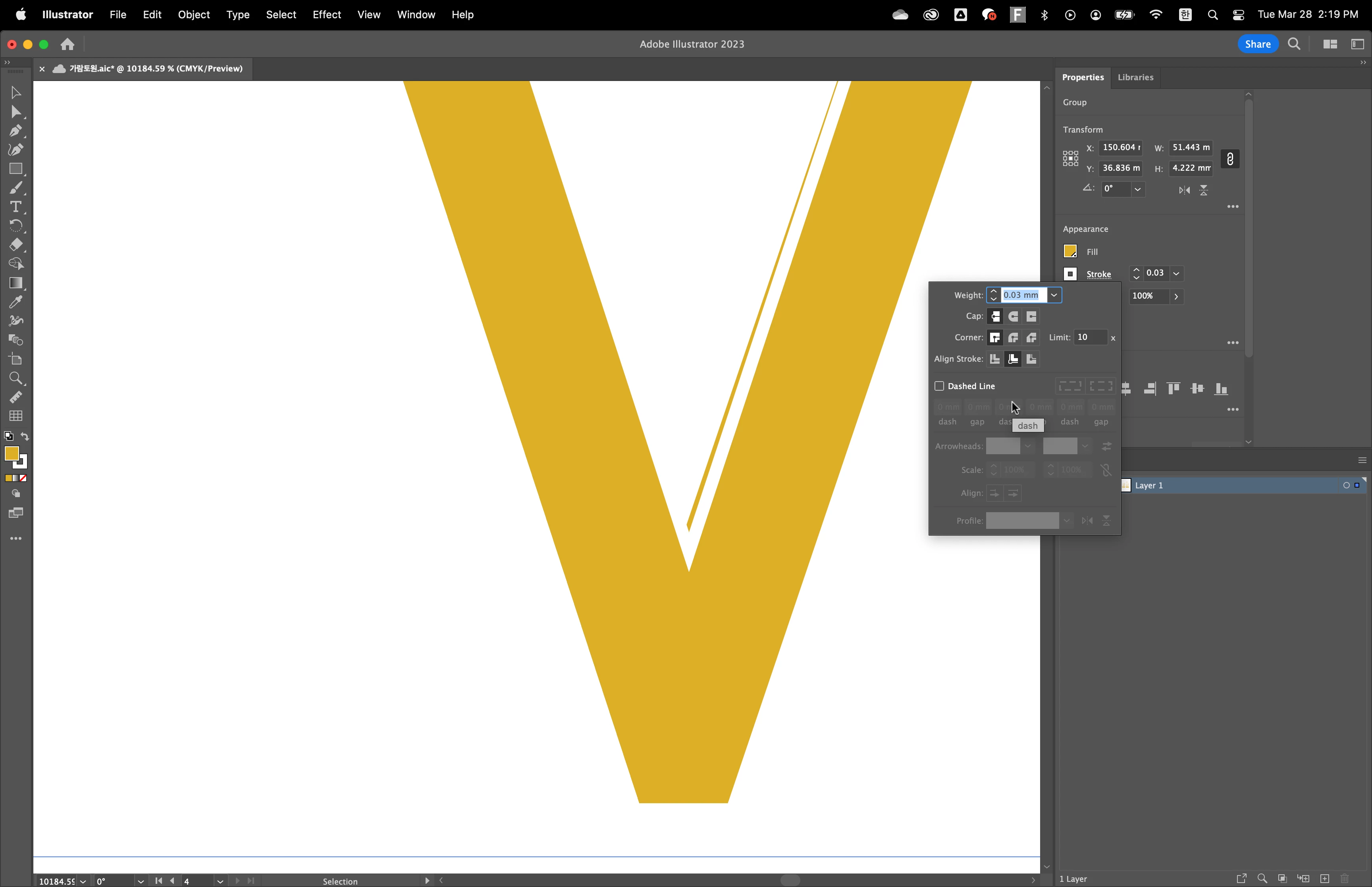
Task: Select the Rectangle tool
Action: point(15,169)
